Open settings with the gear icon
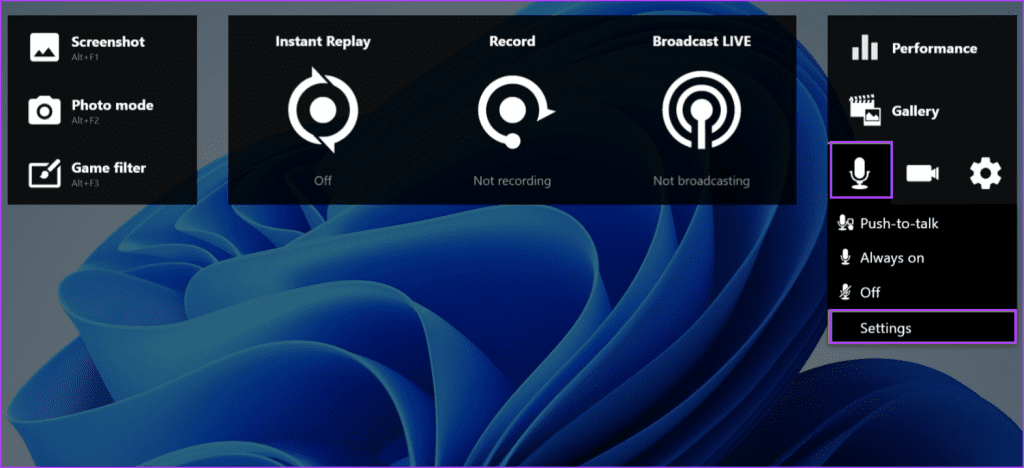The height and width of the screenshot is (468, 1024). click(985, 173)
